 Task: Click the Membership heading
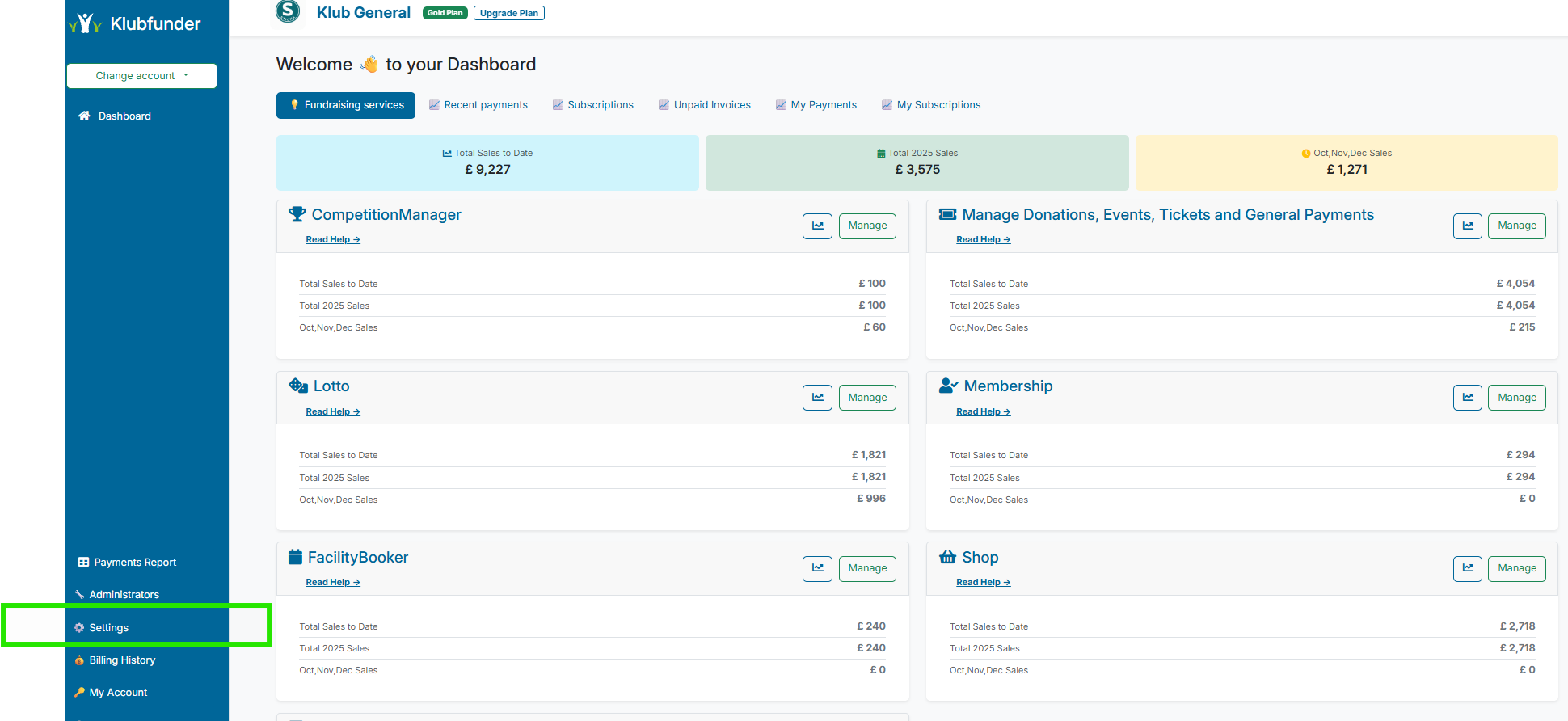pyautogui.click(x=1008, y=386)
